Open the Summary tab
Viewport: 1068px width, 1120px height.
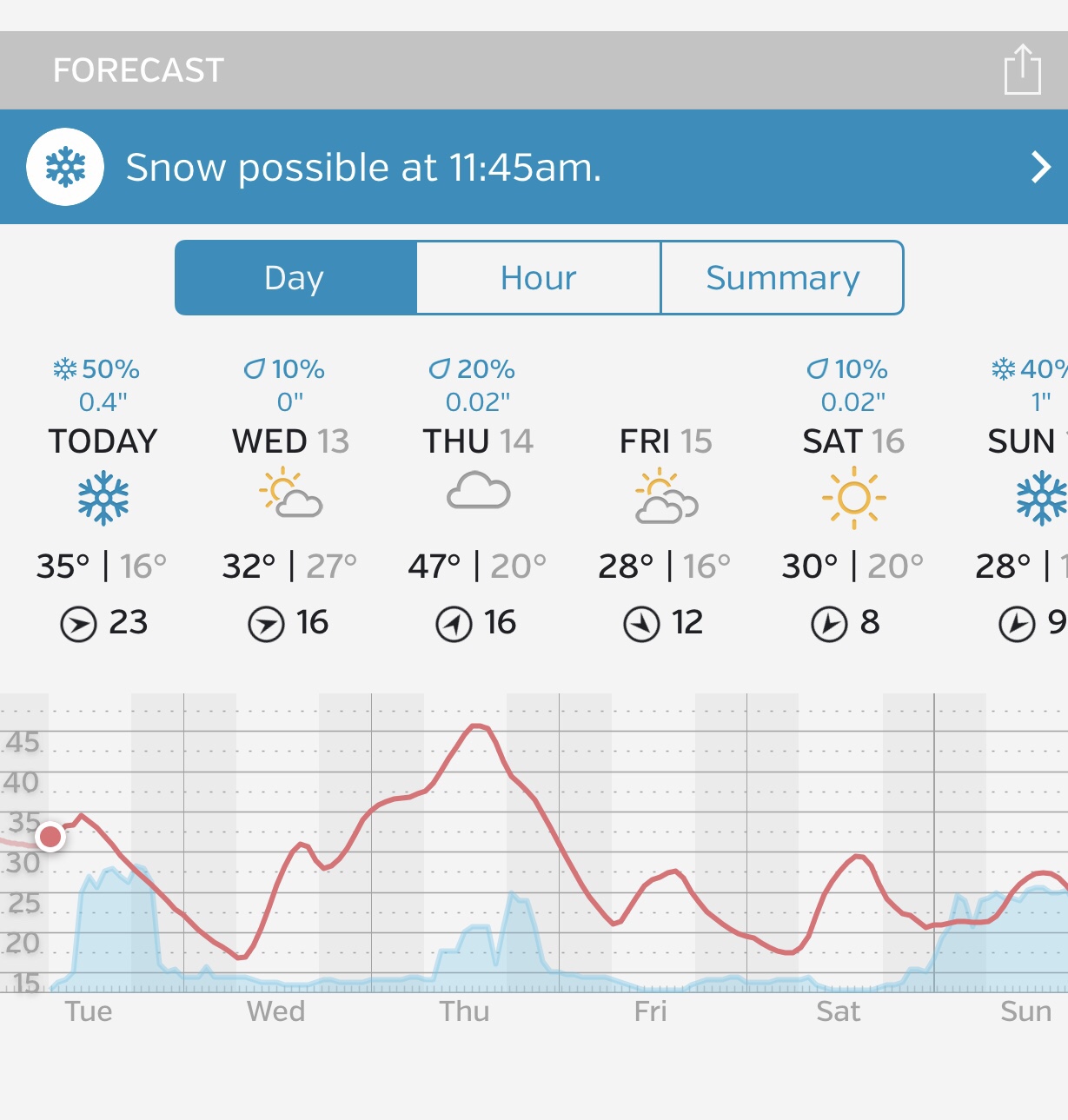(x=782, y=278)
